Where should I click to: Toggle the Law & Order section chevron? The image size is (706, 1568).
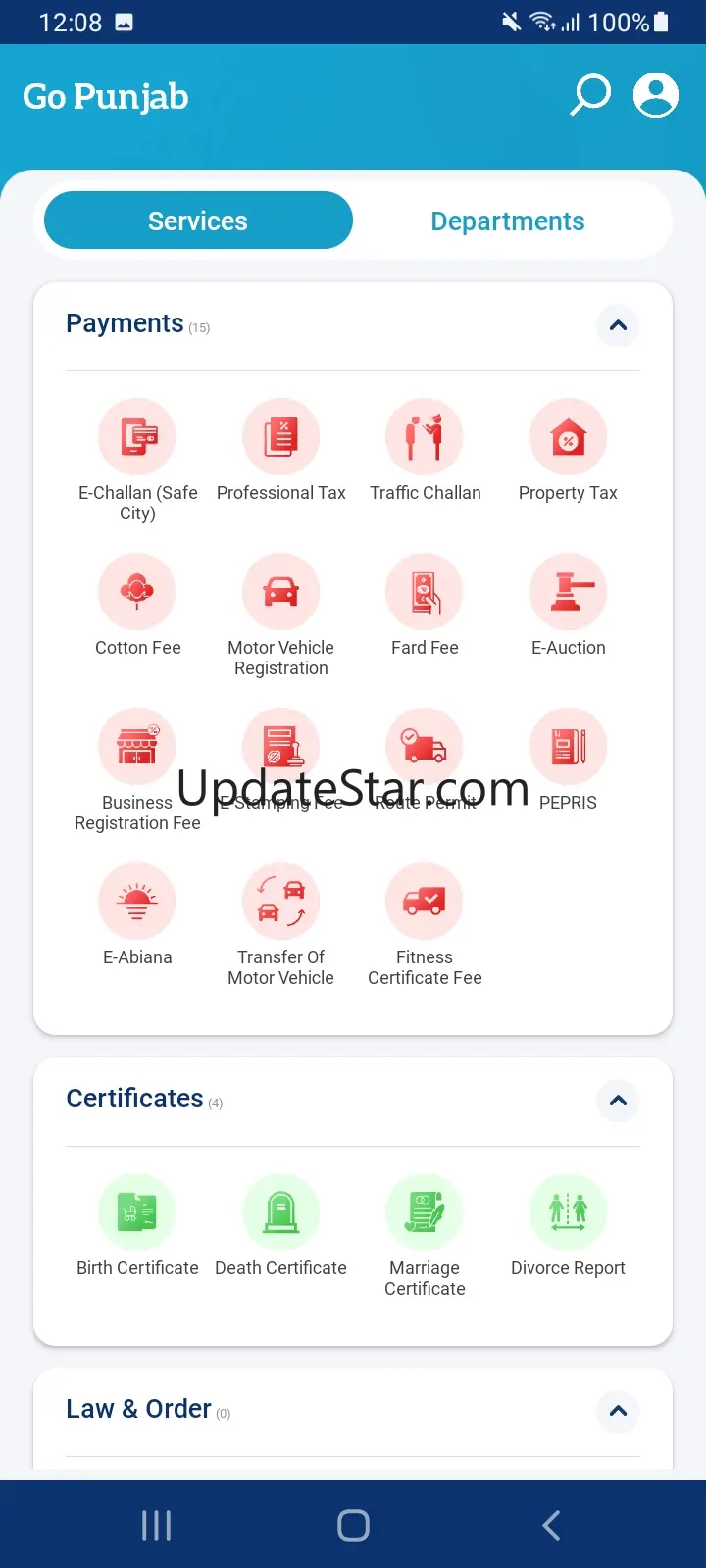[618, 1411]
